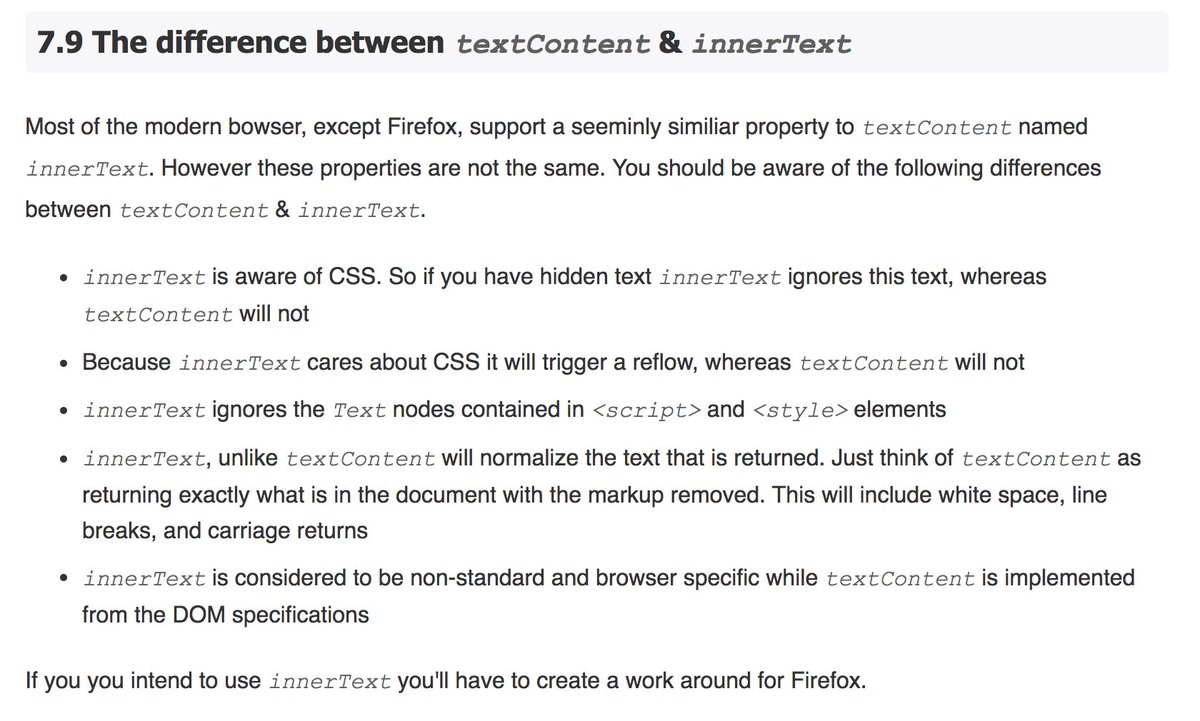Click textContent code in the first paragraph line
This screenshot has width=1200, height=721.
(937, 128)
